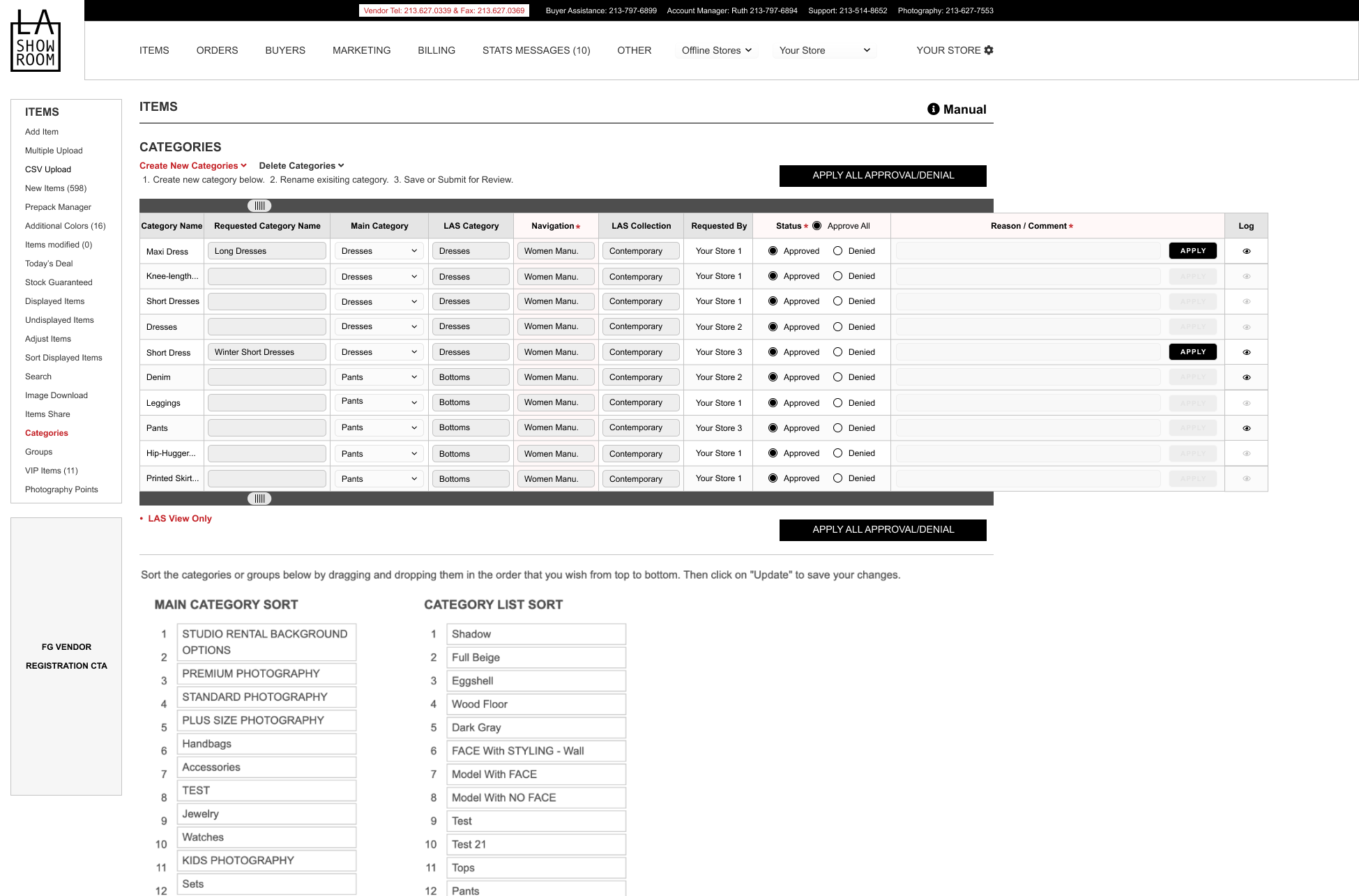
Task: Click the Your Store settings gear icon
Action: [989, 50]
